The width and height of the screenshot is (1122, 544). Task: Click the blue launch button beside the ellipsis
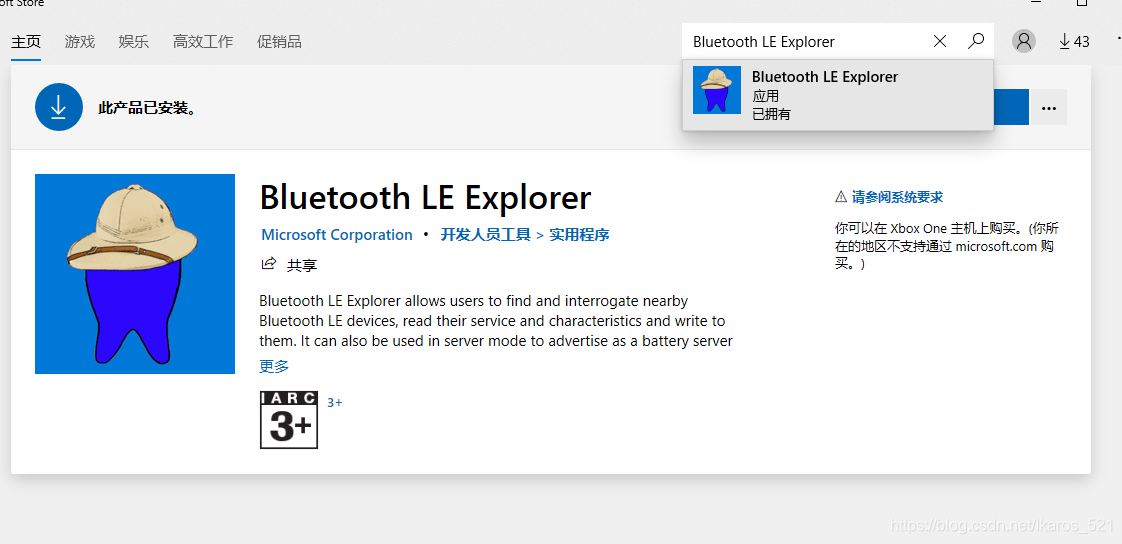click(x=1011, y=107)
